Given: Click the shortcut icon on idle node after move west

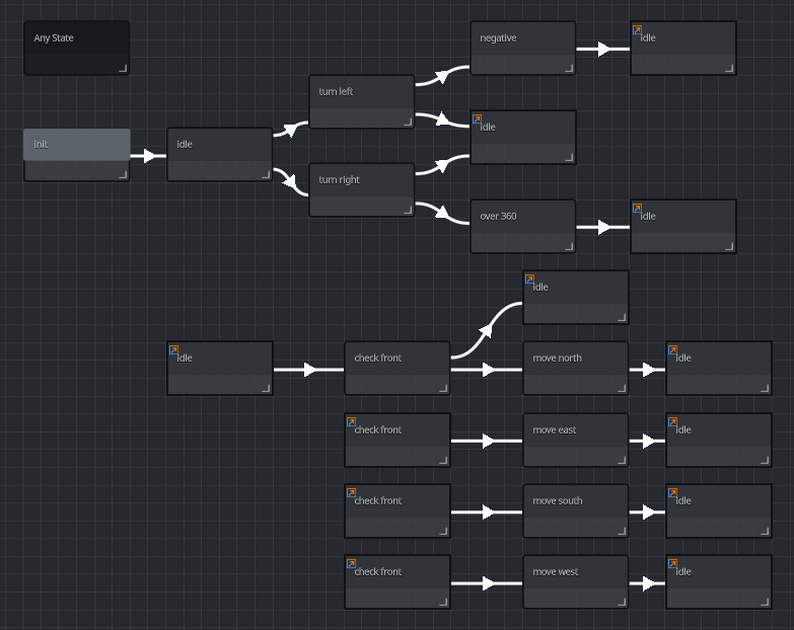Looking at the screenshot, I should tap(672, 564).
